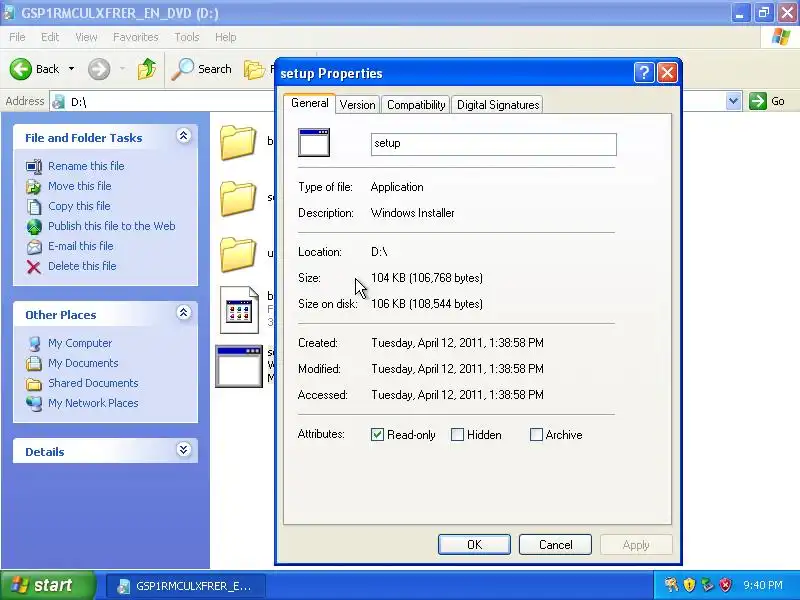
Task: Open the Back button history dropdown arrow
Action: point(71,69)
